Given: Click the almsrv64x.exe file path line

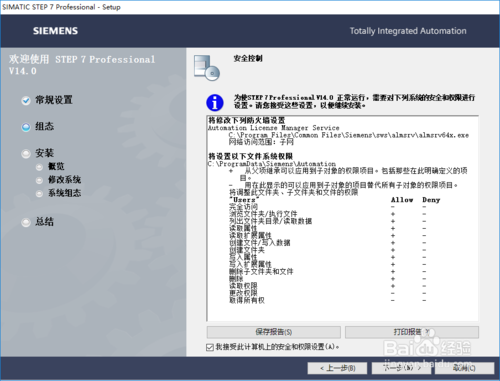Looking at the screenshot, I should (x=349, y=135).
